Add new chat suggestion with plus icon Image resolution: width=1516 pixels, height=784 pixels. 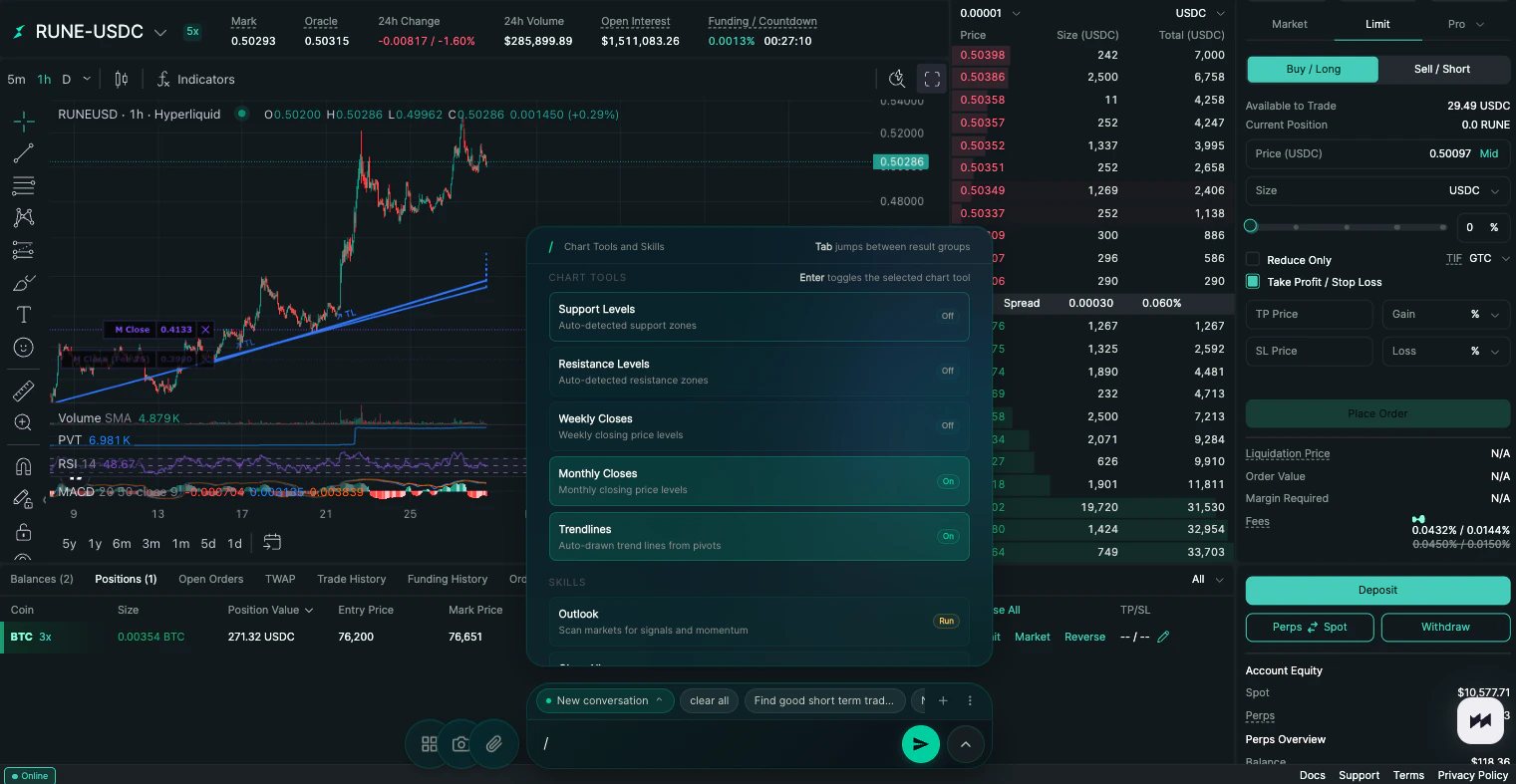[x=943, y=700]
